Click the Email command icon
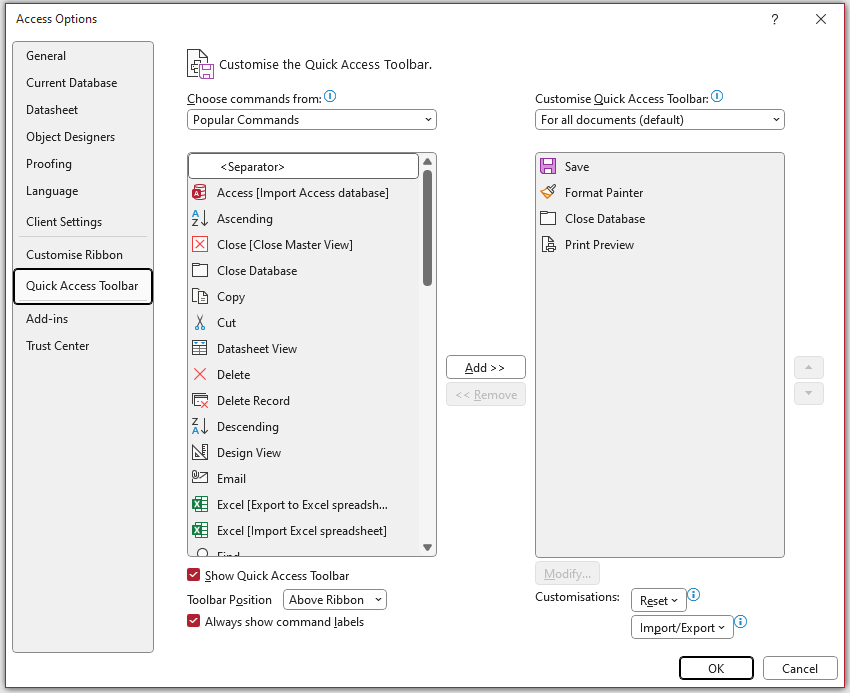The height and width of the screenshot is (693, 850). 199,478
